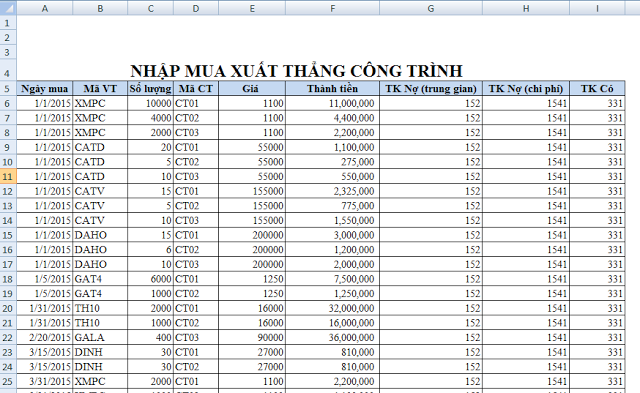640x393 pixels.
Task: Select the DAHO cell in row 16
Action: point(100,249)
